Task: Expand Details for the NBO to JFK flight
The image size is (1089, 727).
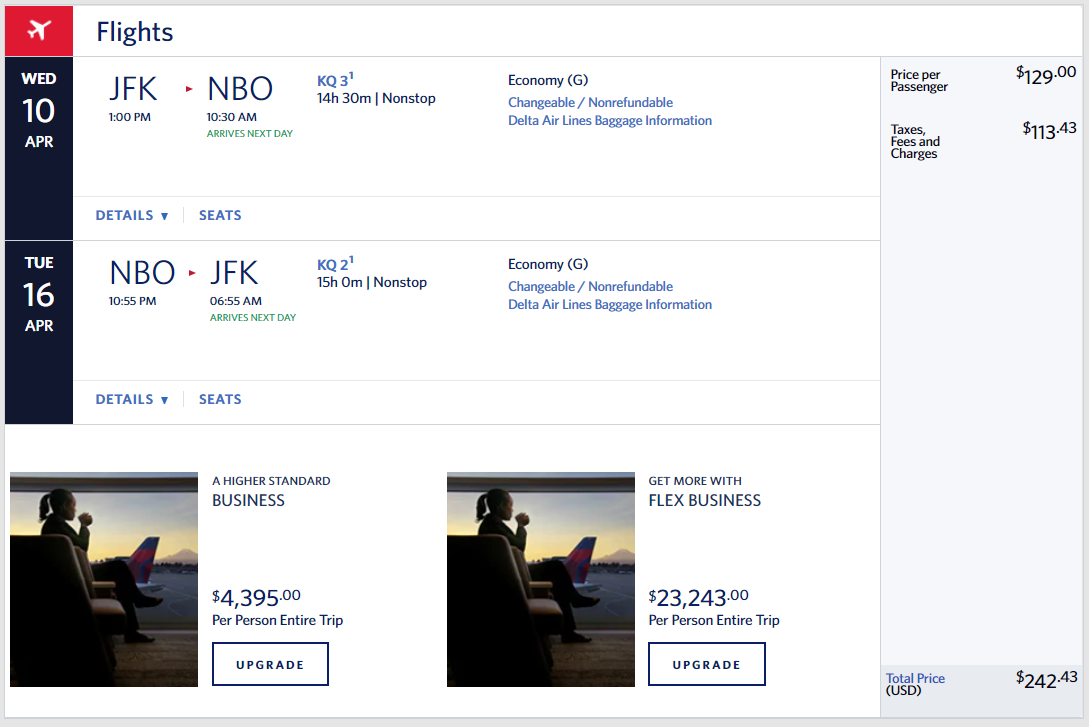Action: pyautogui.click(x=132, y=399)
